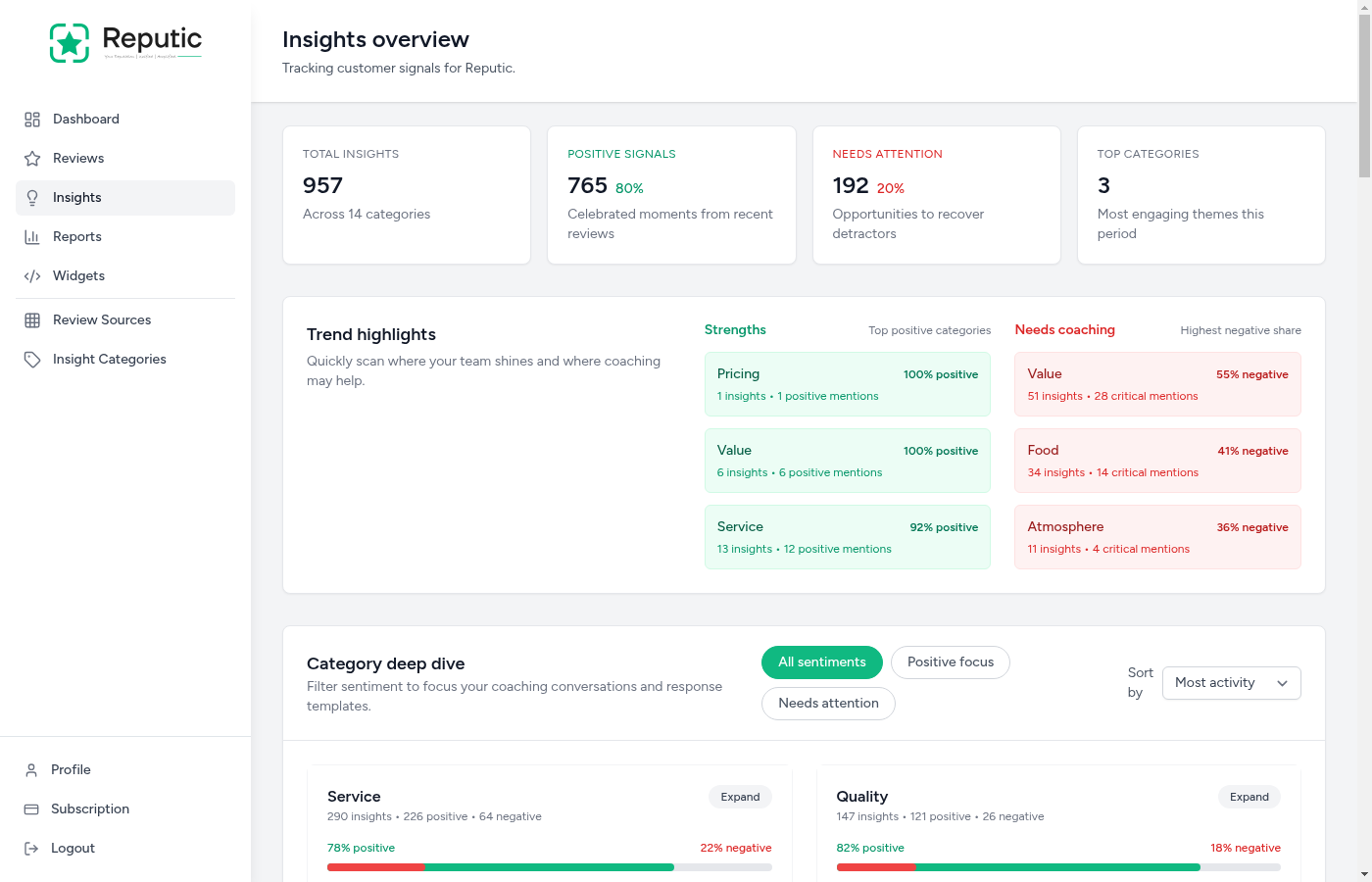Activate the Needs attention filter
The height and width of the screenshot is (882, 1372).
point(828,703)
